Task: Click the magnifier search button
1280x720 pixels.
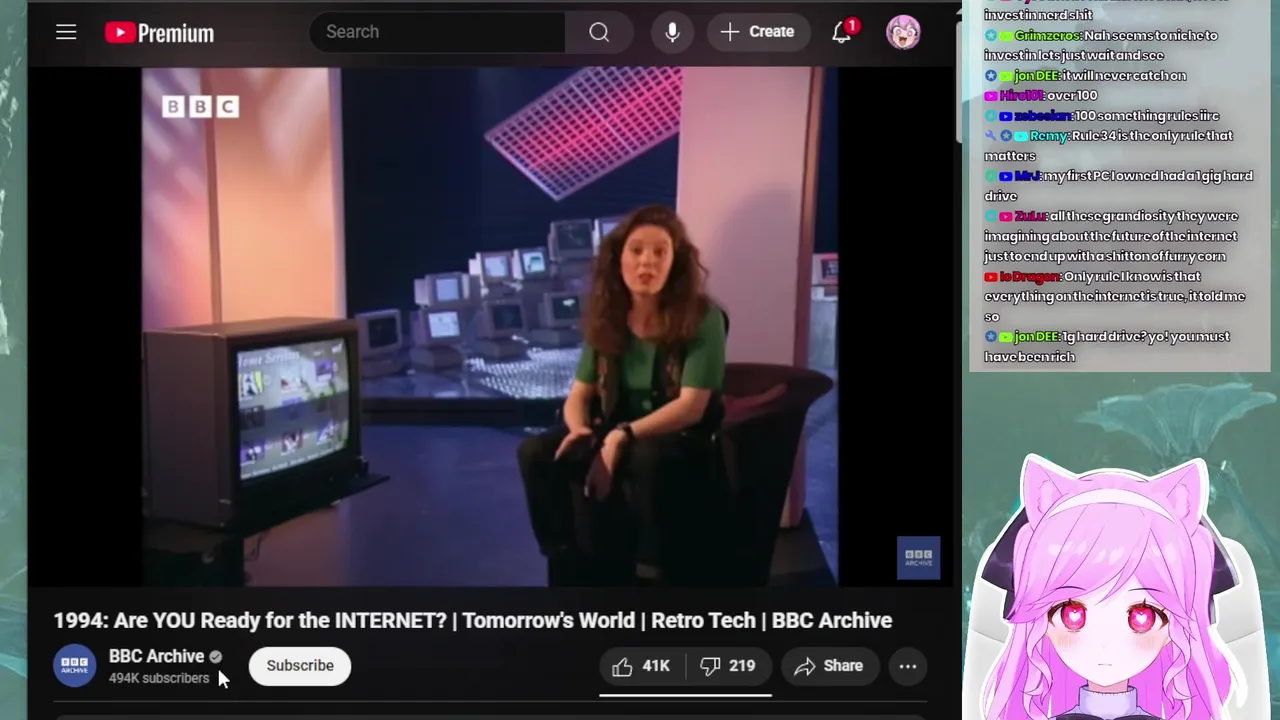Action: pos(599,32)
